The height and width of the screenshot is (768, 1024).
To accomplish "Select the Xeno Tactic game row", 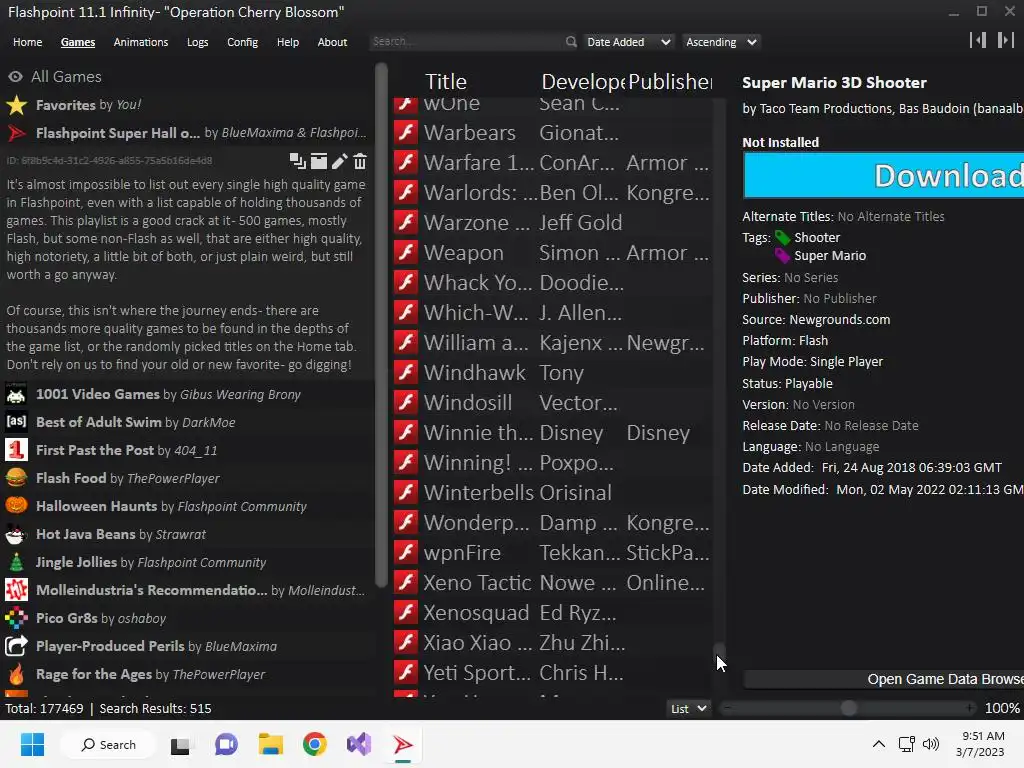I will 552,583.
